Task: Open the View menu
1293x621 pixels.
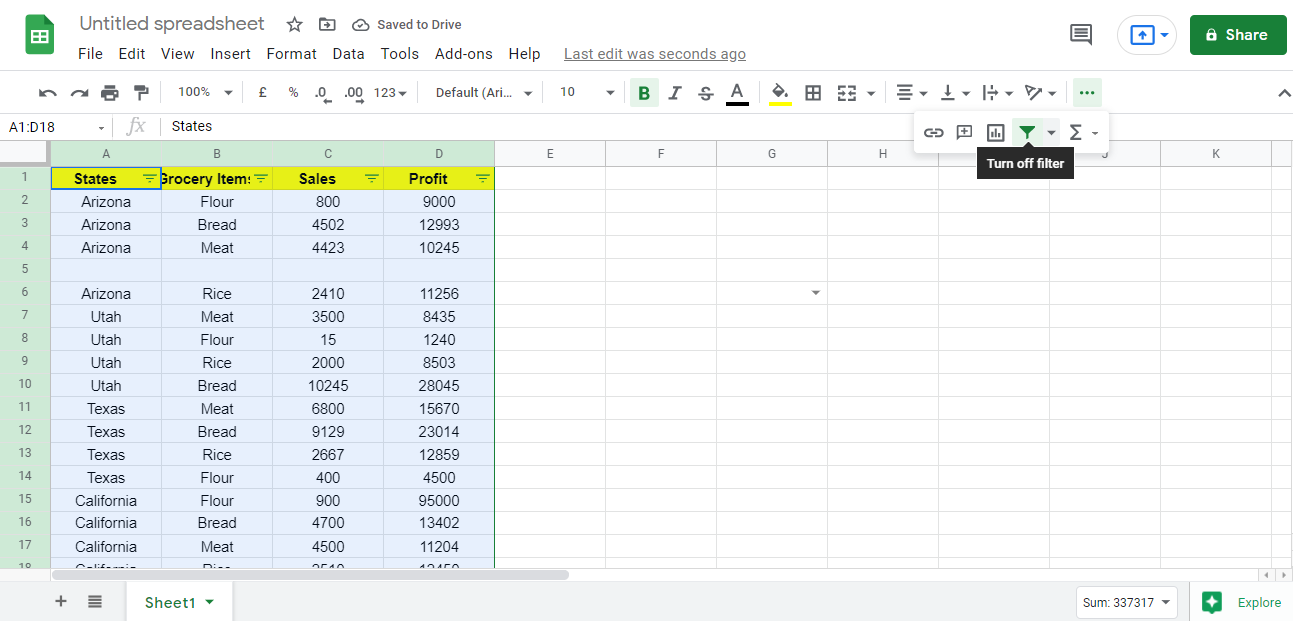Action: pos(178,54)
